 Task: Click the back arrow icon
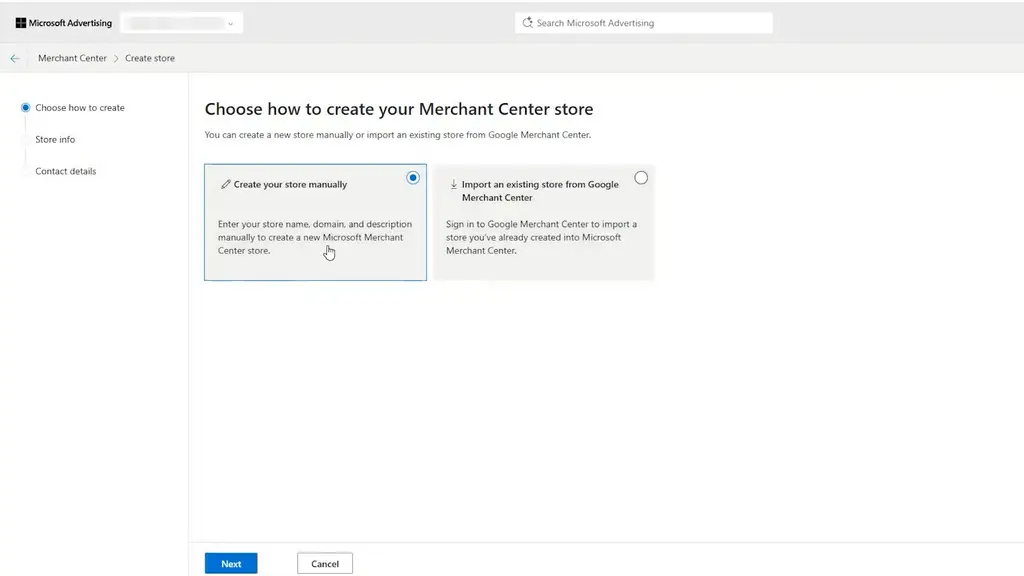tap(15, 58)
